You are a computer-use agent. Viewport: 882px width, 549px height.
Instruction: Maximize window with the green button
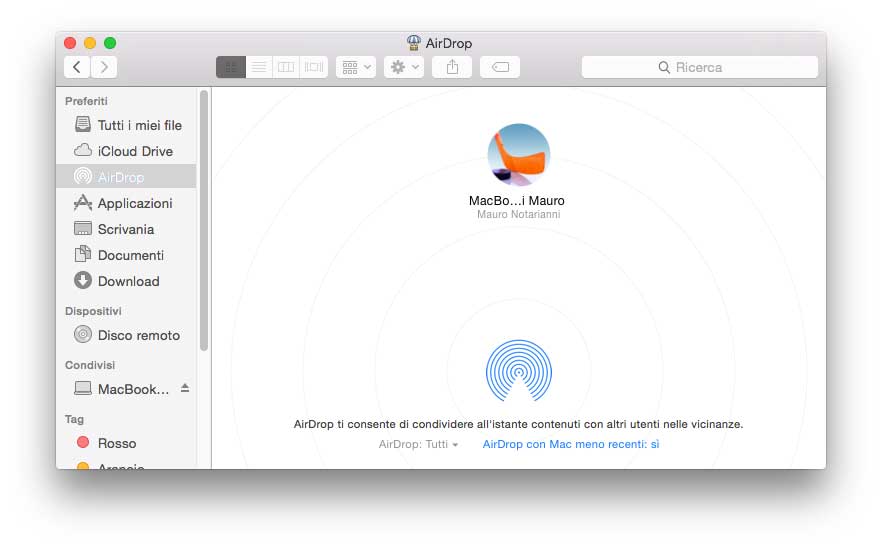point(110,43)
